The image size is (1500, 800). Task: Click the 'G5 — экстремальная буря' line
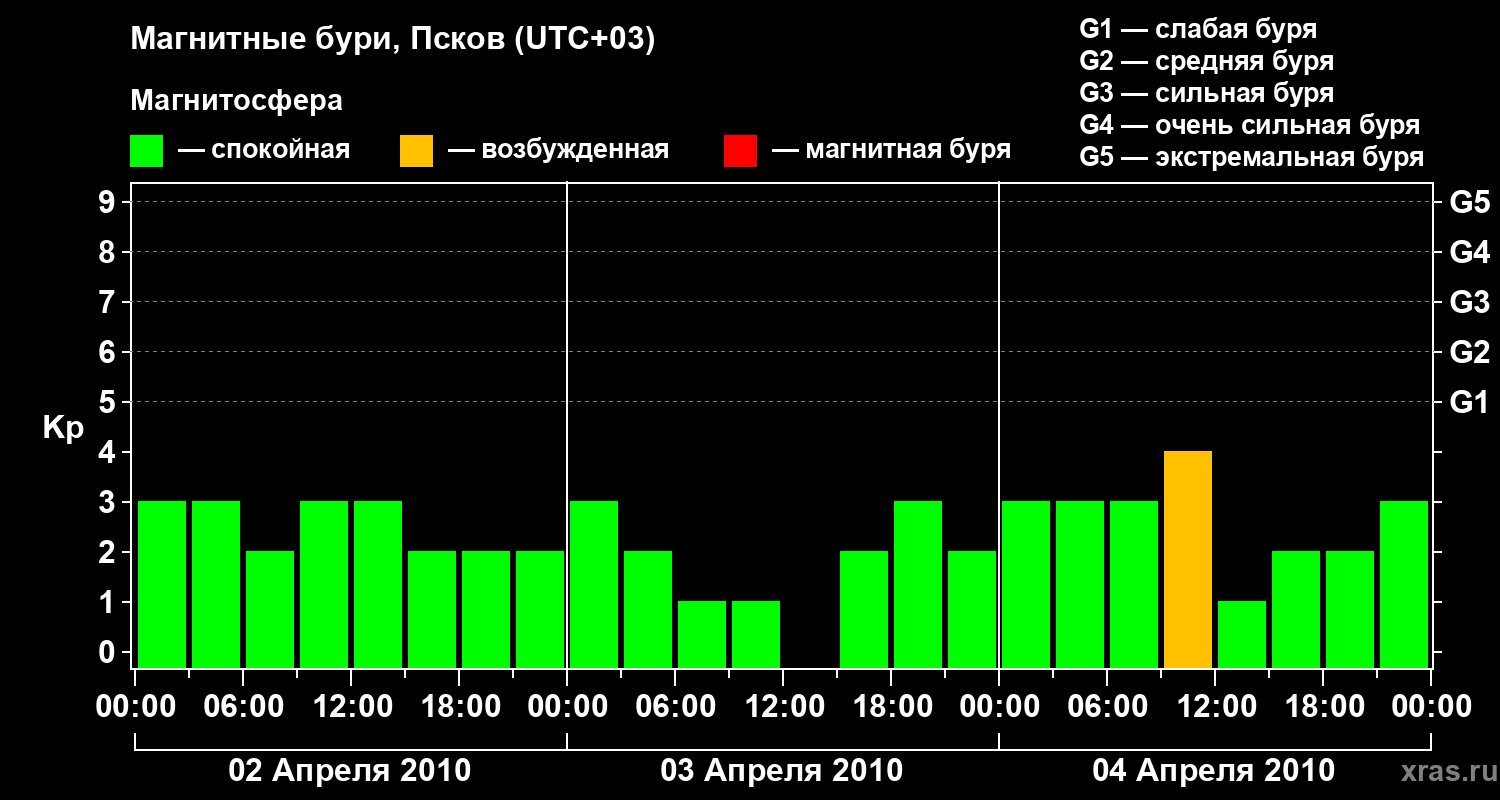coord(1252,157)
